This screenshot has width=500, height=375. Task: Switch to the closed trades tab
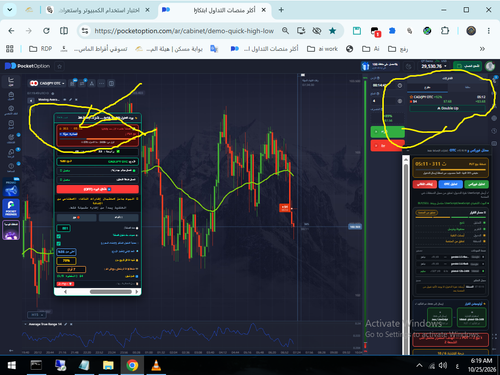(467, 87)
